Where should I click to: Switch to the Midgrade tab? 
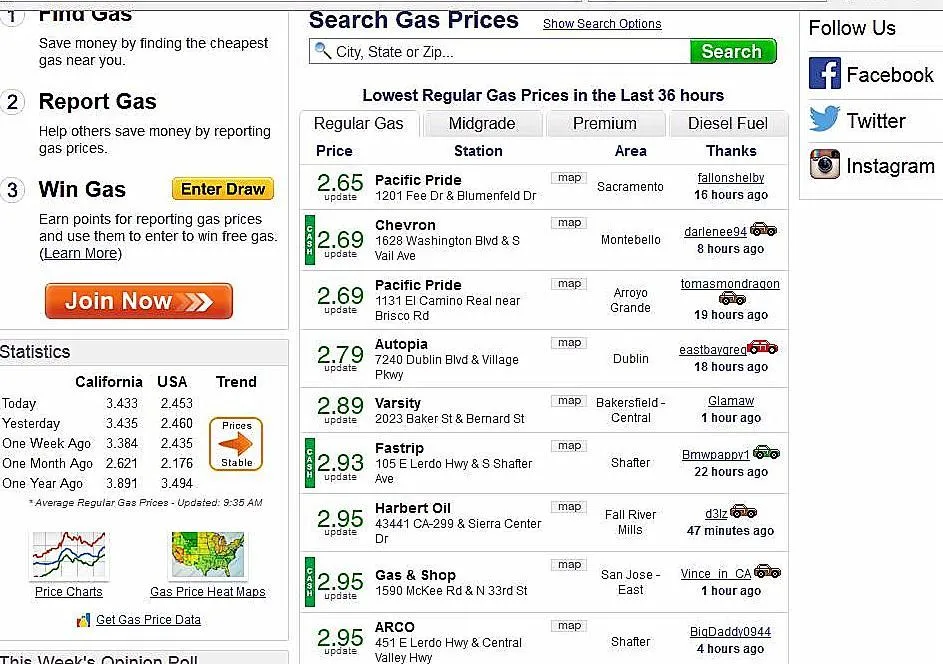[483, 124]
